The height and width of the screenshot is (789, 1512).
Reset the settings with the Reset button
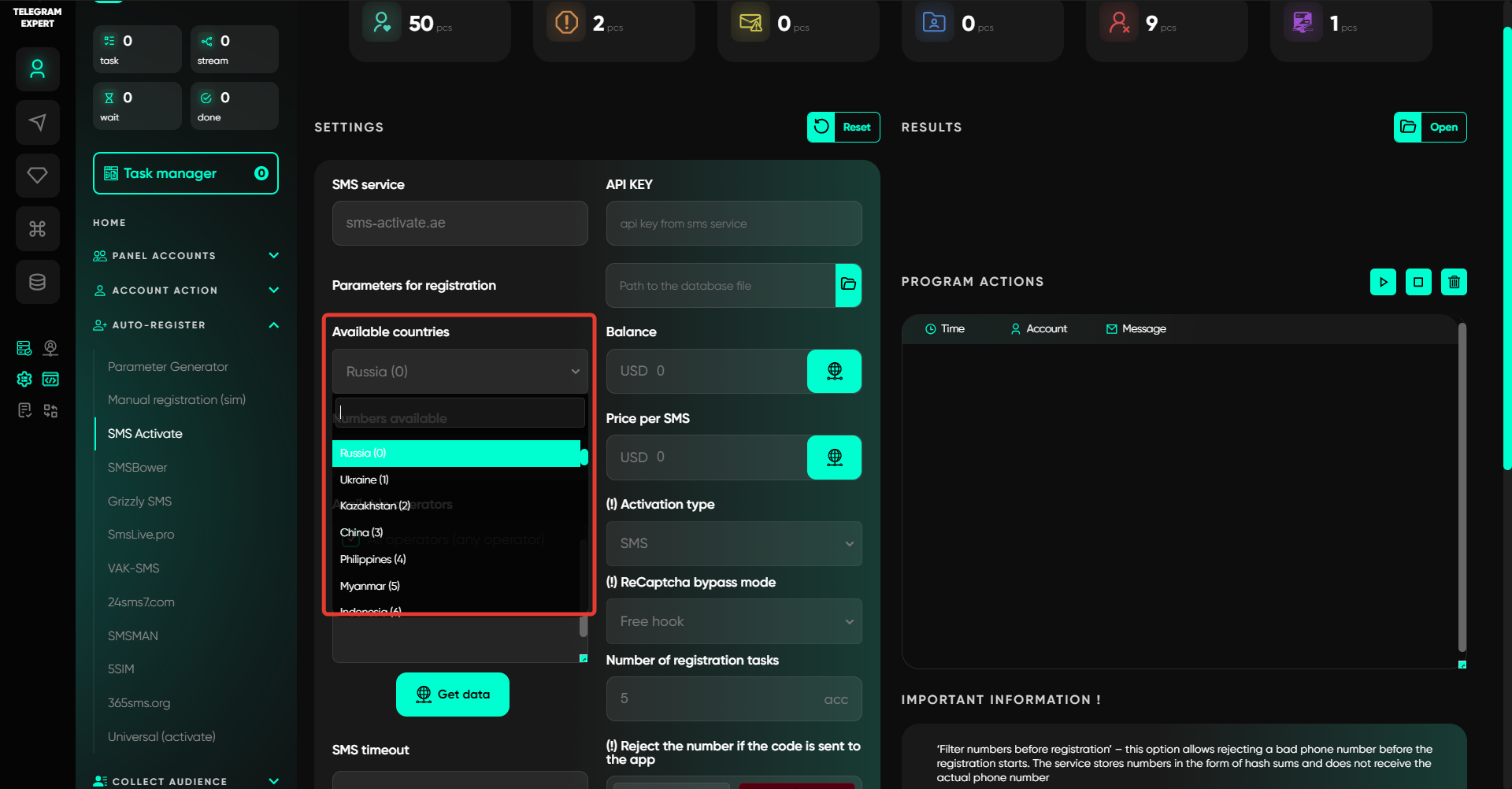pyautogui.click(x=843, y=127)
